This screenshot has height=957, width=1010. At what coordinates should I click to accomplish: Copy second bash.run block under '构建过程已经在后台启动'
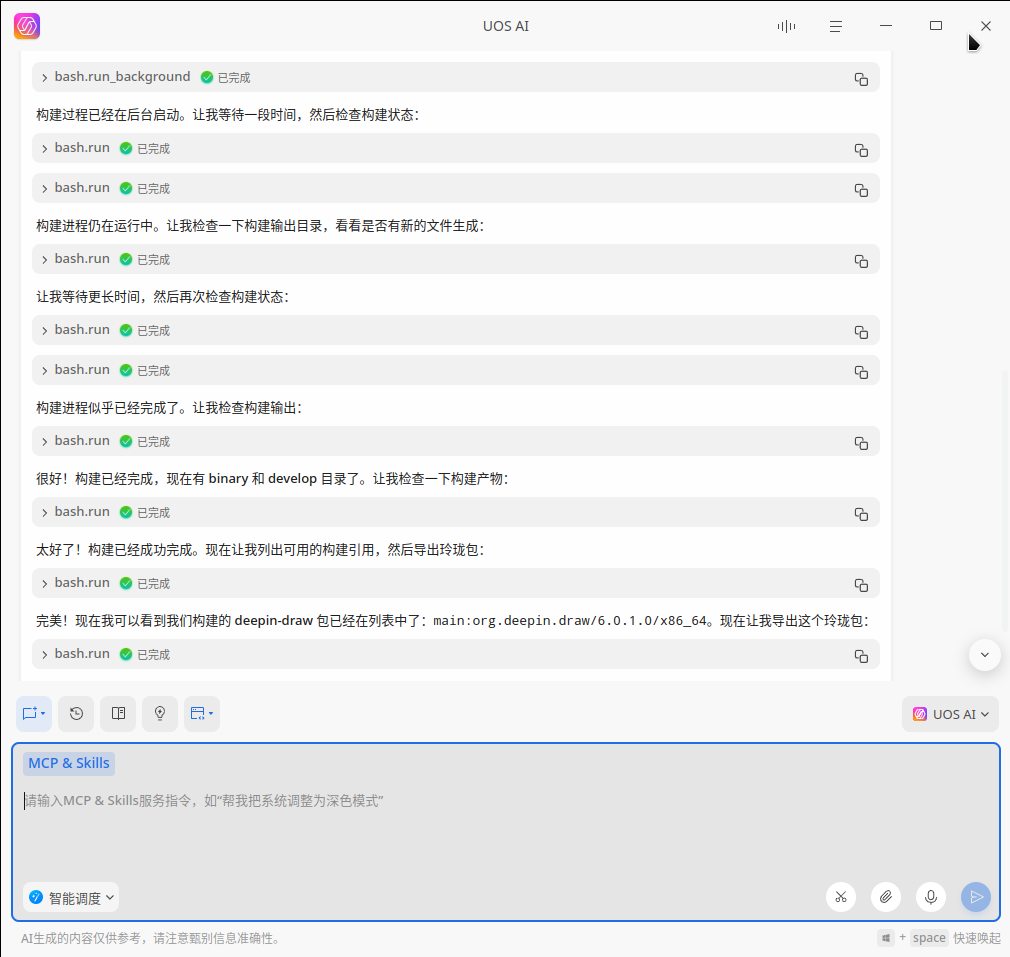click(861, 190)
